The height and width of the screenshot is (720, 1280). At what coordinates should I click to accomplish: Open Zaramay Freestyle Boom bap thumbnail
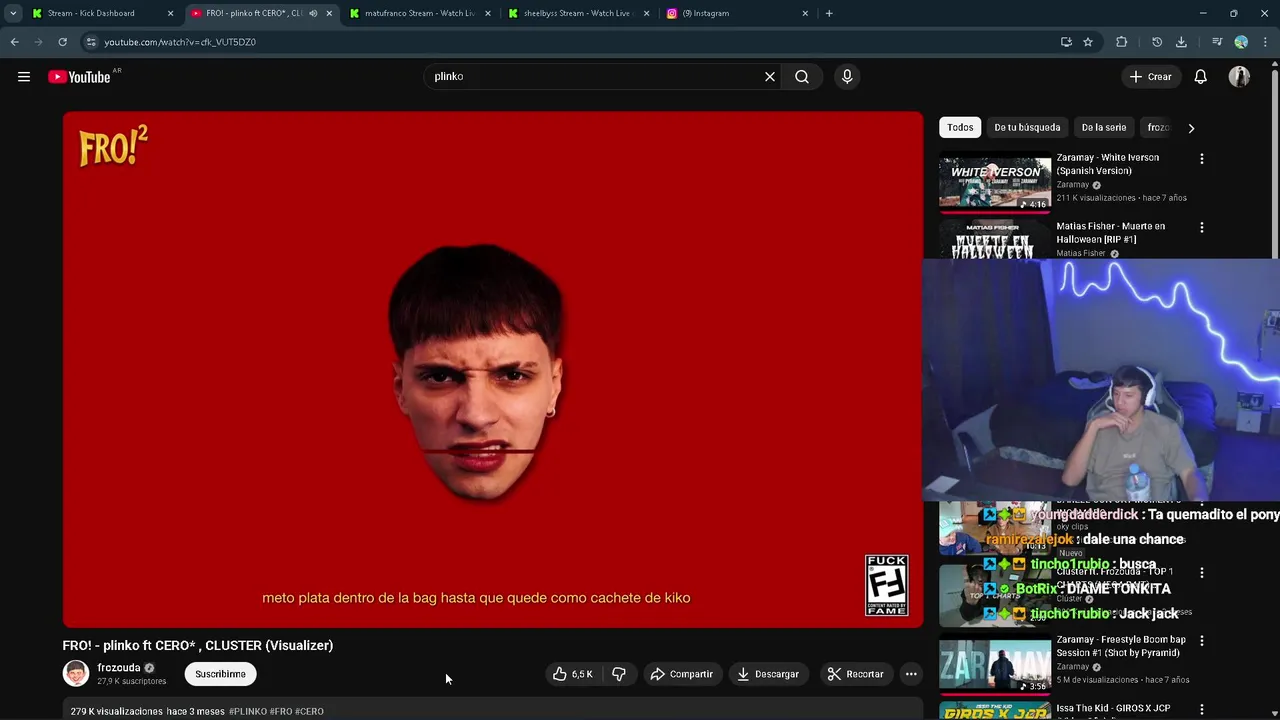pos(995,664)
